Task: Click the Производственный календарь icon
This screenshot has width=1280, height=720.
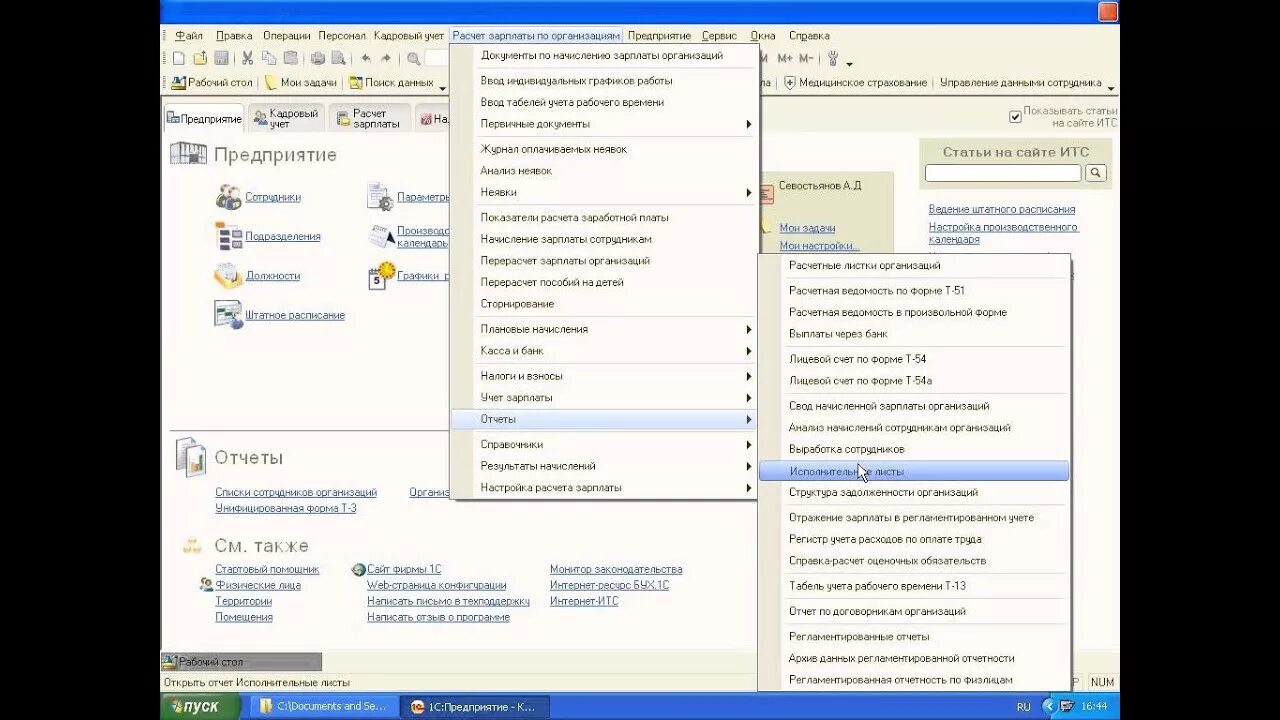Action: pyautogui.click(x=381, y=236)
